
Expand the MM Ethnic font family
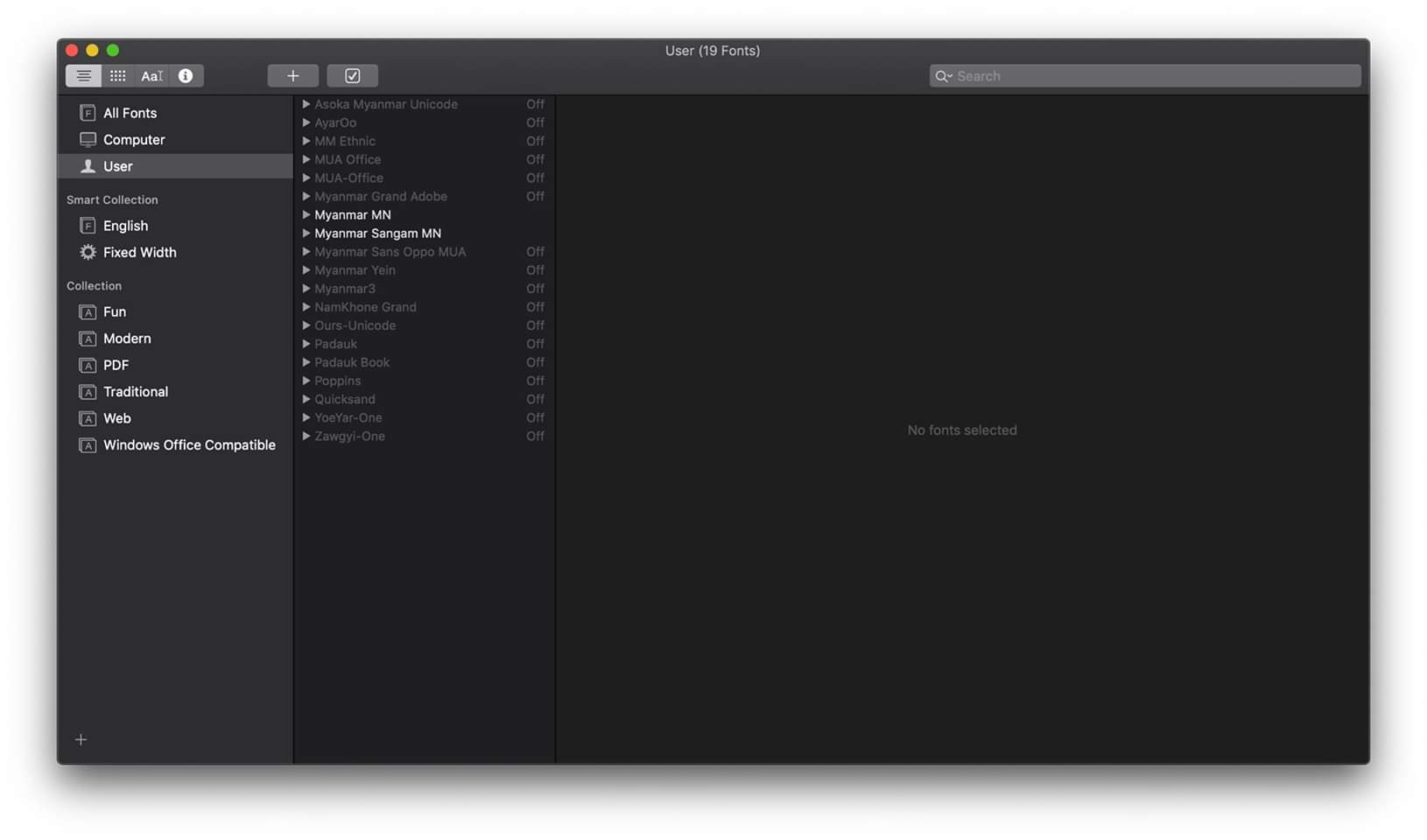pyautogui.click(x=306, y=141)
